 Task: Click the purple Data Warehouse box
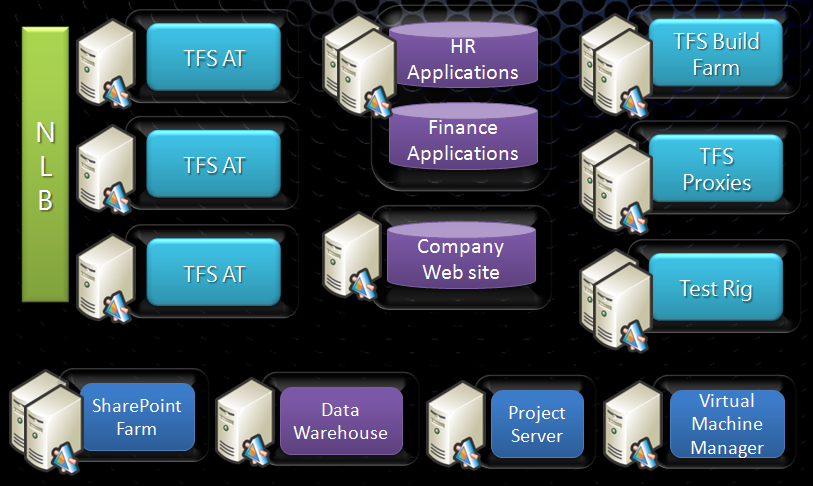pyautogui.click(x=341, y=421)
